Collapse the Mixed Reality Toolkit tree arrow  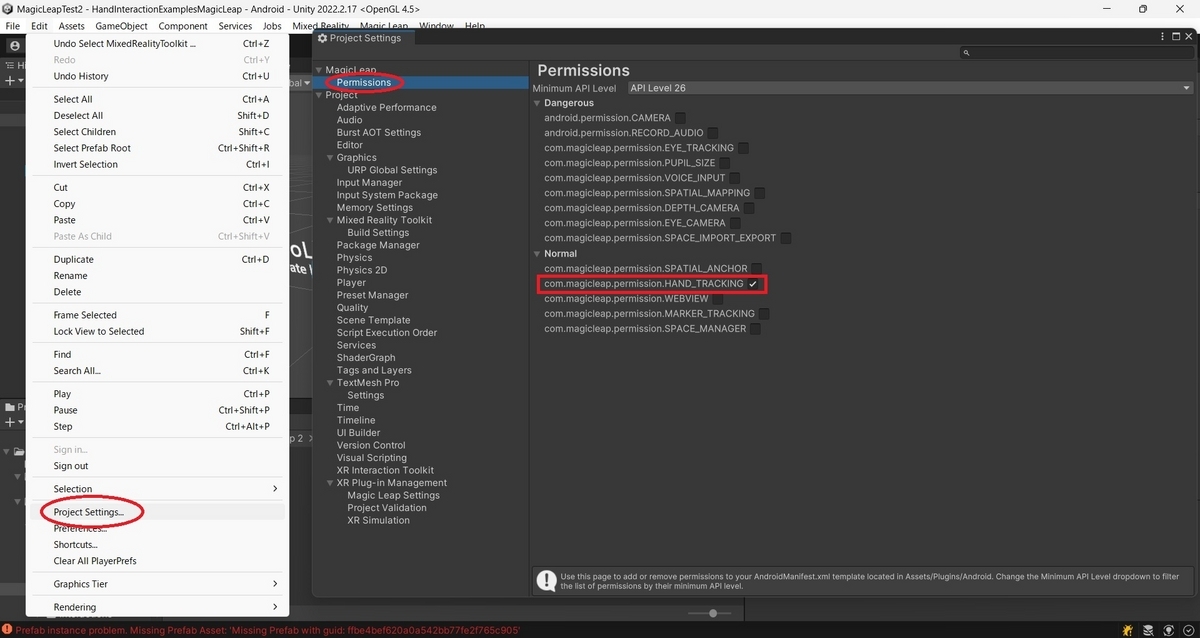point(330,220)
